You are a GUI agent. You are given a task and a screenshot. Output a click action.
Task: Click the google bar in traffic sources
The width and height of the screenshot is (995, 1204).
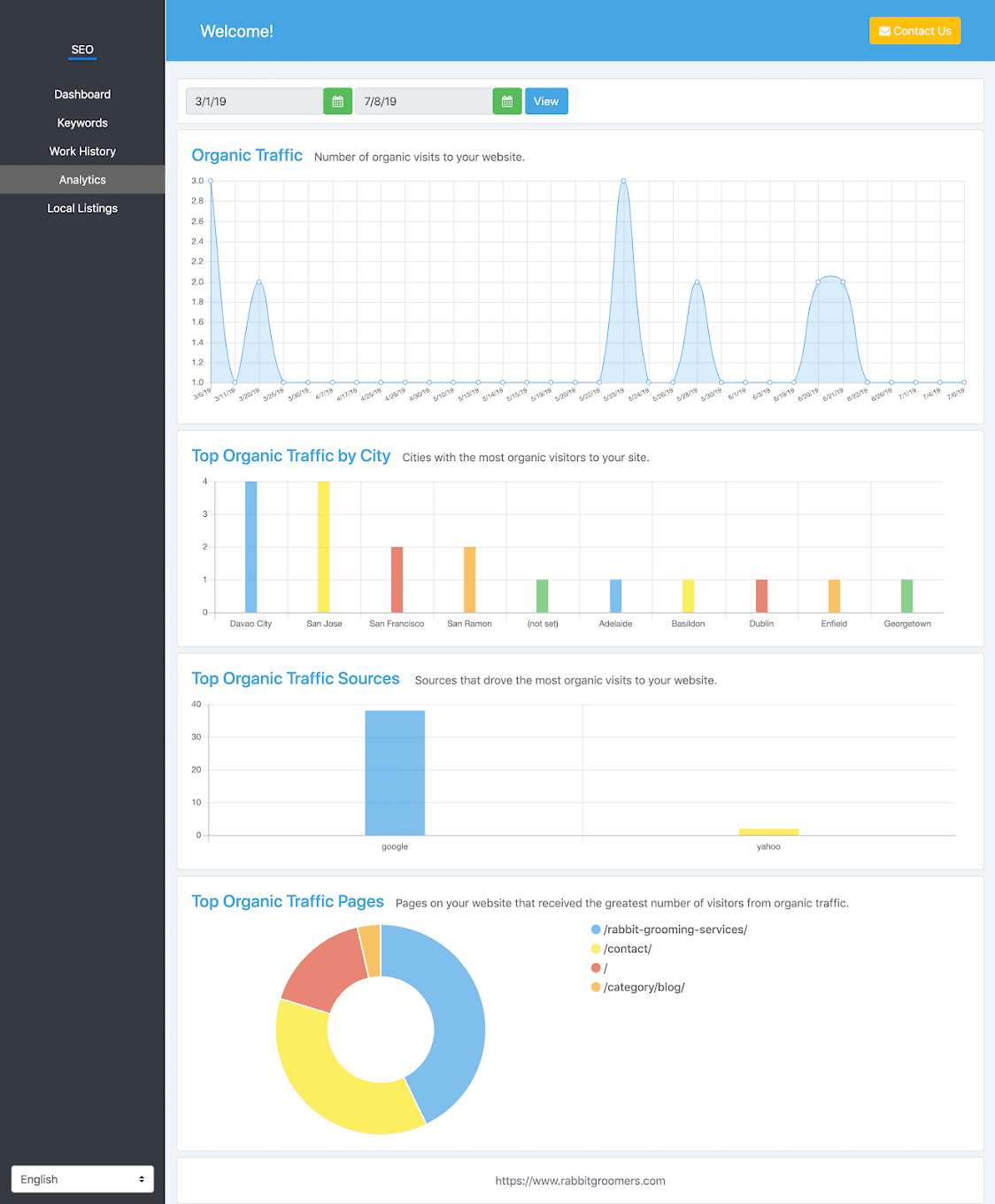(x=395, y=773)
